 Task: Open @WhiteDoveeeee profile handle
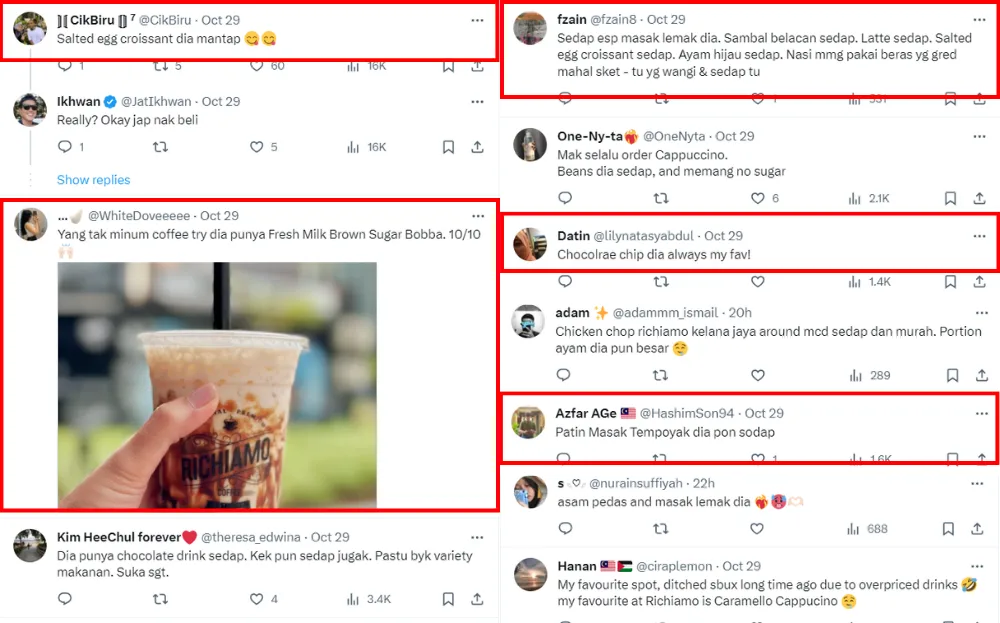tap(141, 216)
